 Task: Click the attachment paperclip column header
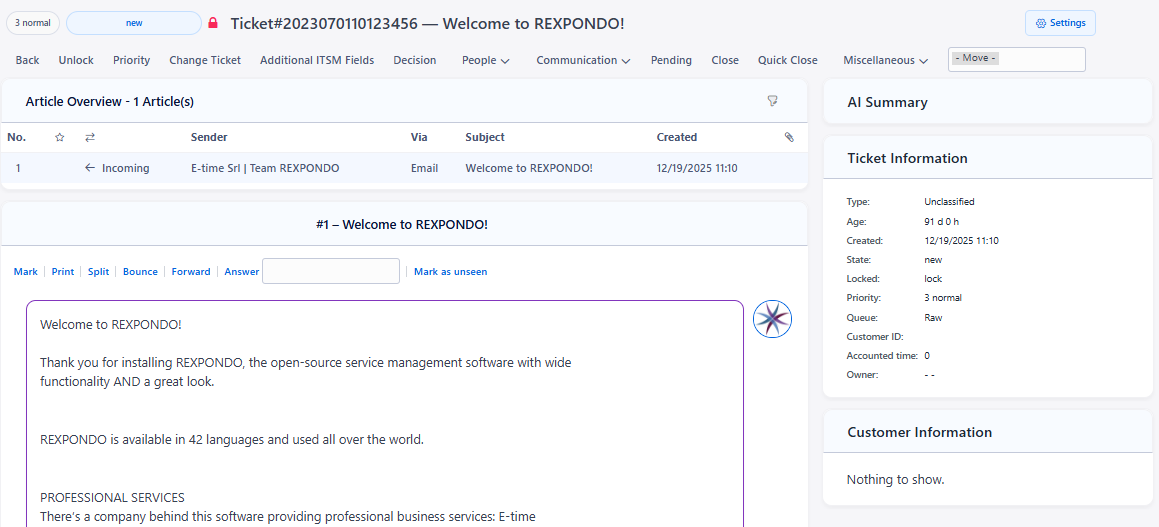pyautogui.click(x=789, y=137)
